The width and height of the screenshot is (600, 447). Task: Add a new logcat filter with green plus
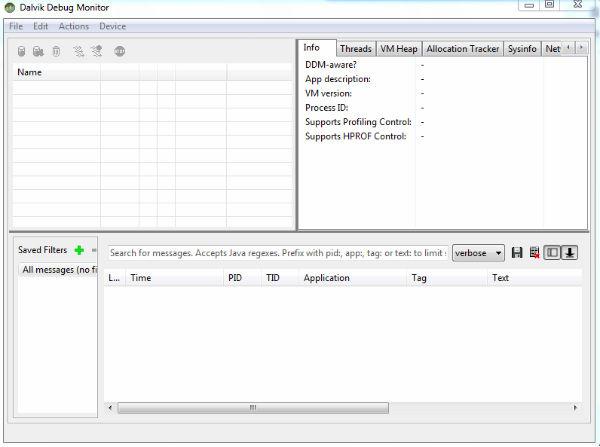pyautogui.click(x=79, y=250)
